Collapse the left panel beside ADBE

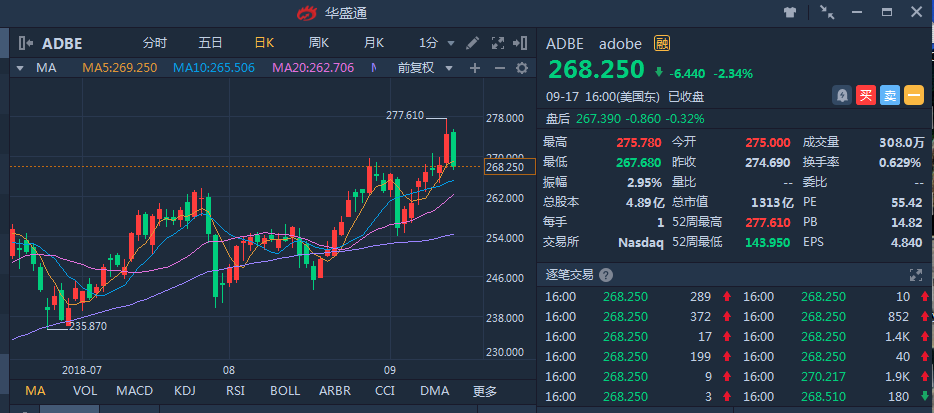26,43
